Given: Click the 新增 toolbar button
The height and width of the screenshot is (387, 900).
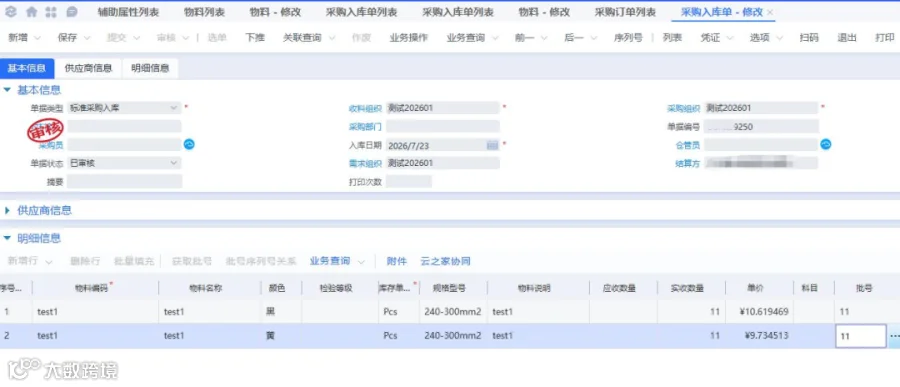Looking at the screenshot, I should click(18, 38).
